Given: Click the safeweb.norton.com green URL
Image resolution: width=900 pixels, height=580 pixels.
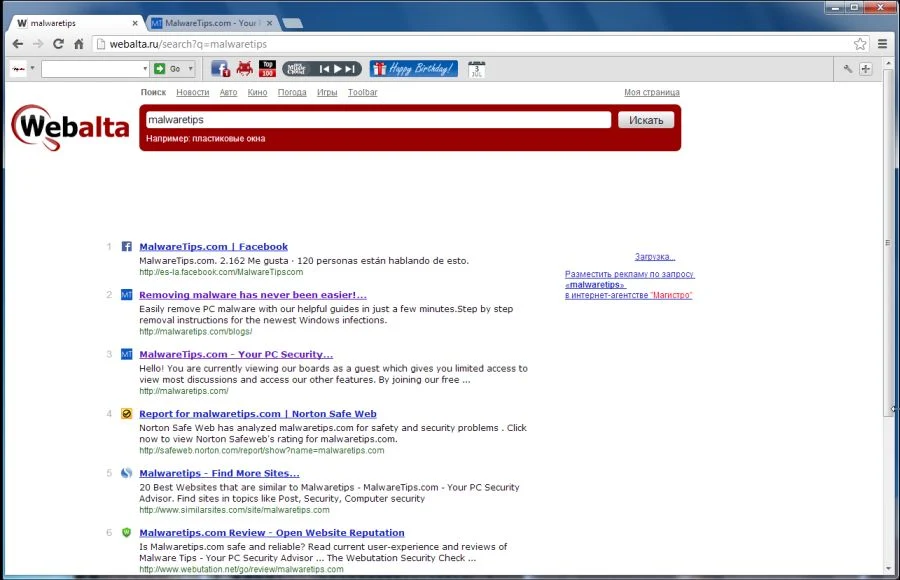Looking at the screenshot, I should point(262,450).
